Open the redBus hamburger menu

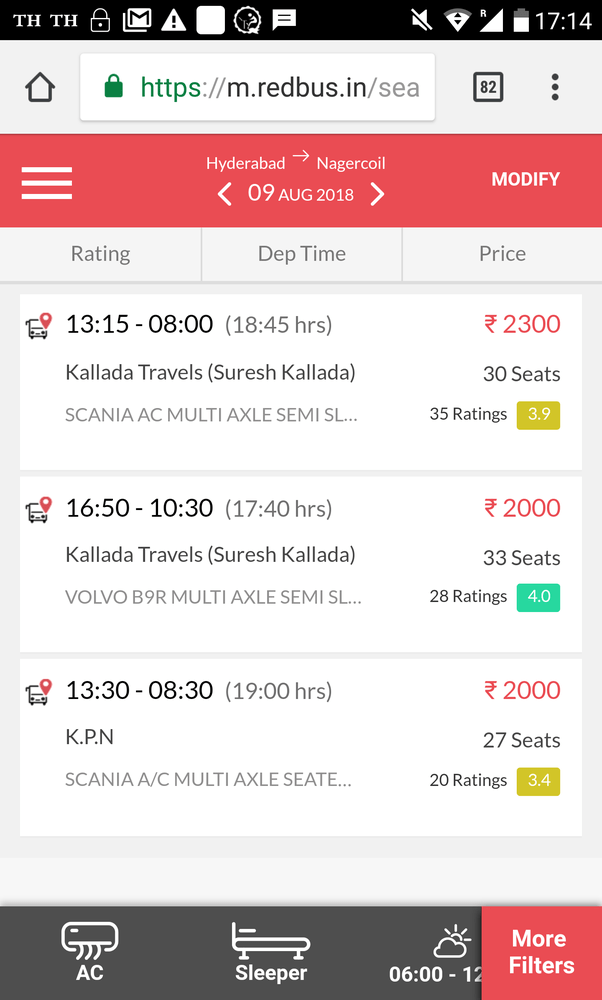click(46, 182)
